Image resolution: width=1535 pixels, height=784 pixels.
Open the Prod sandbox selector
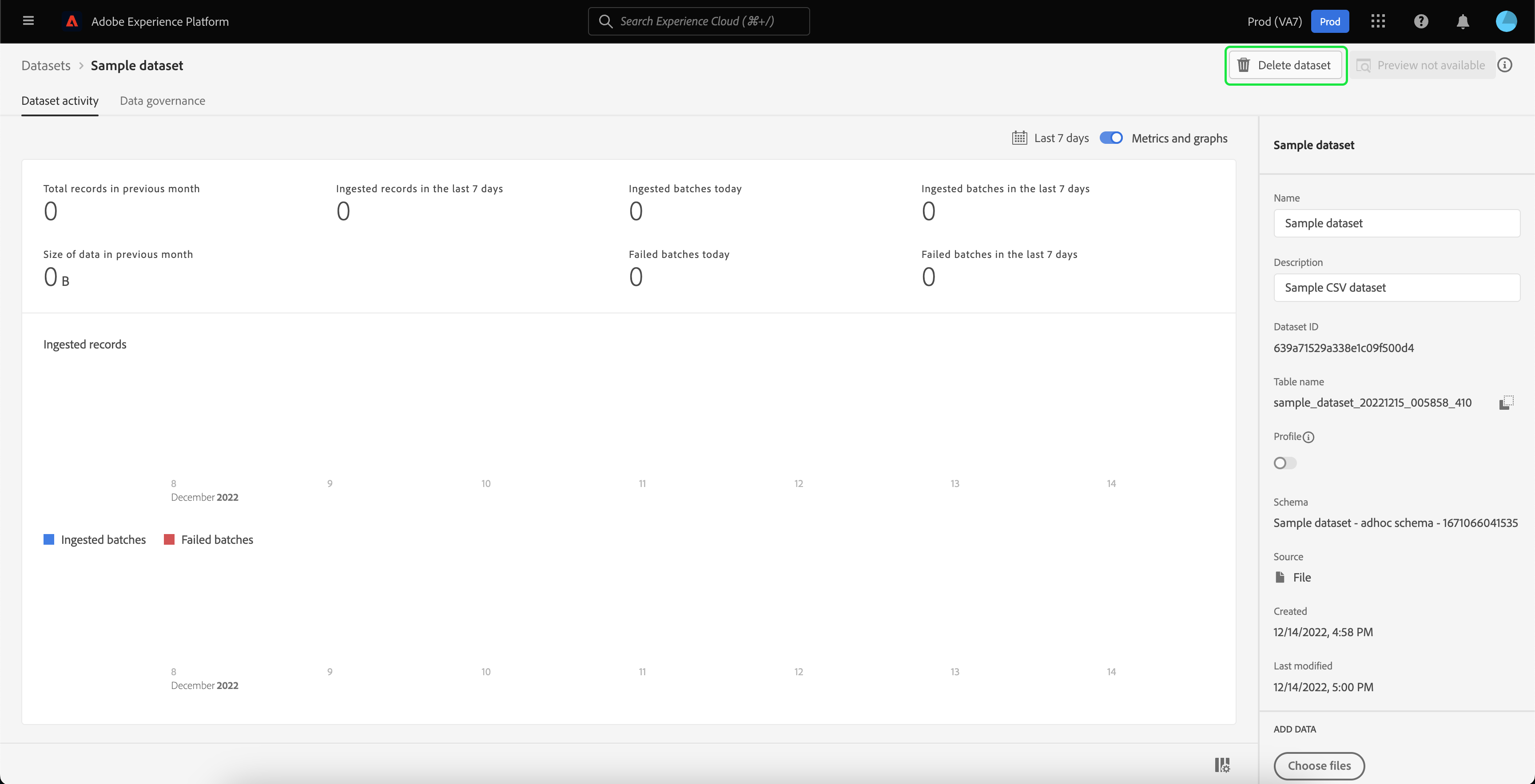tap(1329, 21)
